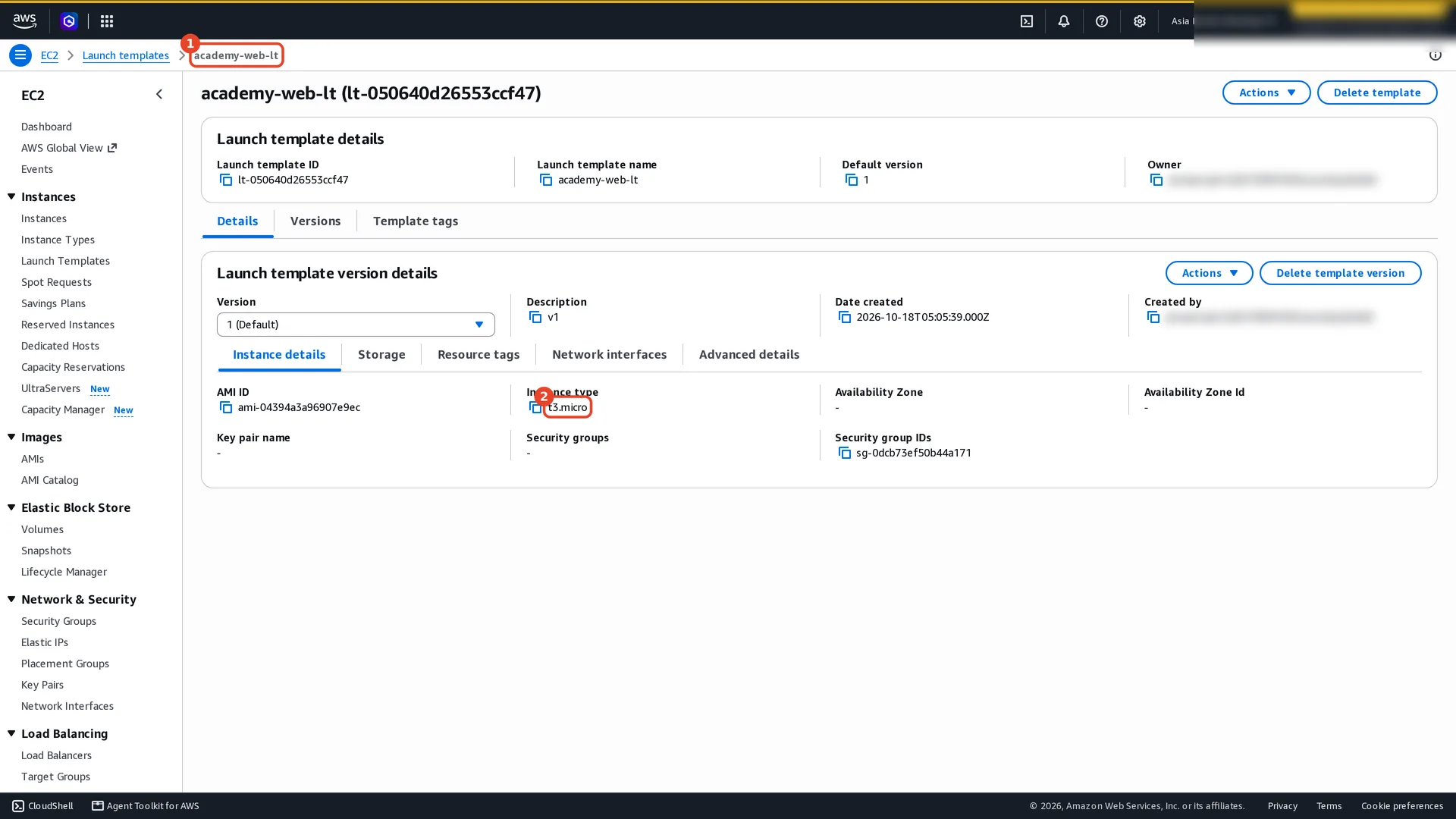Open Security Groups in the sidebar
The height and width of the screenshot is (819, 1456).
(58, 621)
